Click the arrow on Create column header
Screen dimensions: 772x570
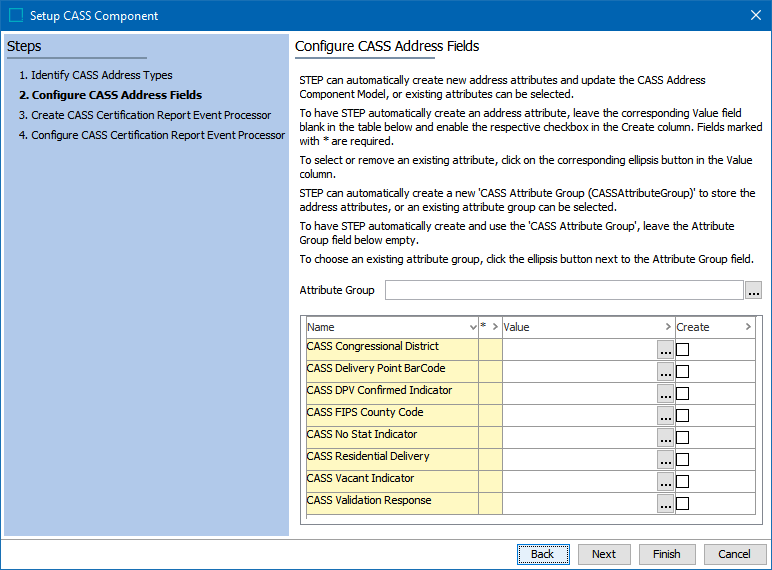(748, 327)
